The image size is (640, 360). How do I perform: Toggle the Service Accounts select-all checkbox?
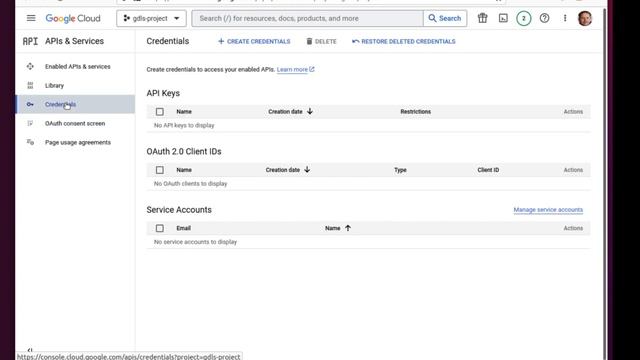[x=160, y=229]
